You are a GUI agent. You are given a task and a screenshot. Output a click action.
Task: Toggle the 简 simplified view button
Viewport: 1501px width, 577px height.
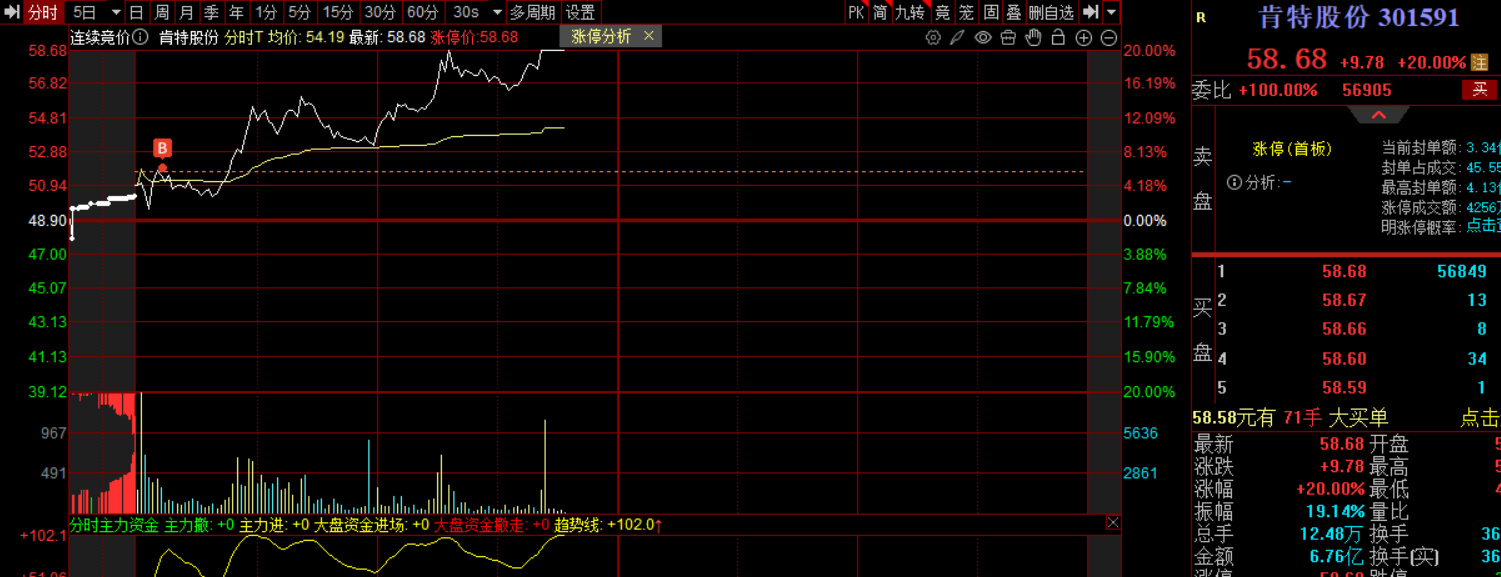880,13
